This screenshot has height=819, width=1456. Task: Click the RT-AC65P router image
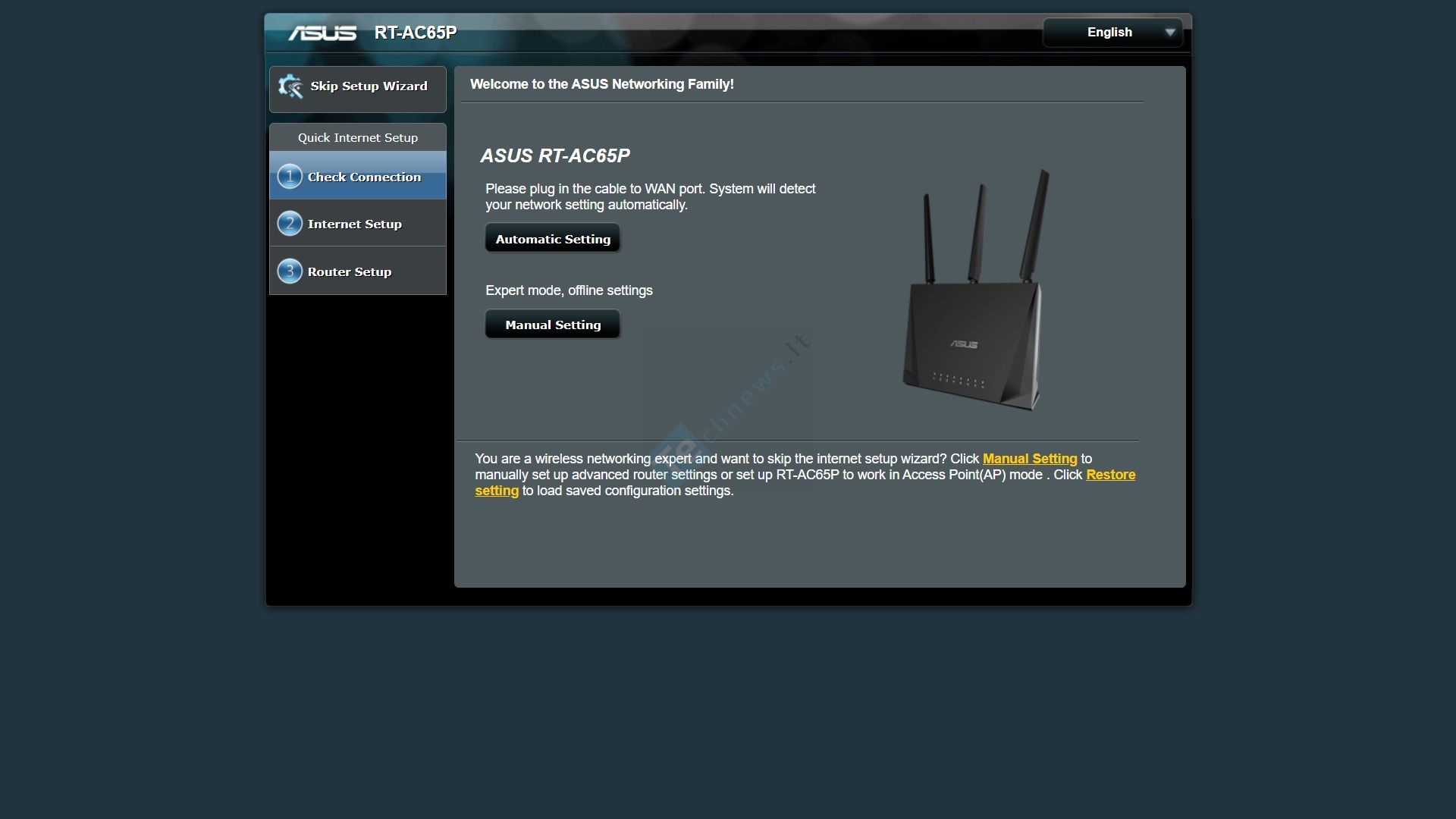click(977, 290)
